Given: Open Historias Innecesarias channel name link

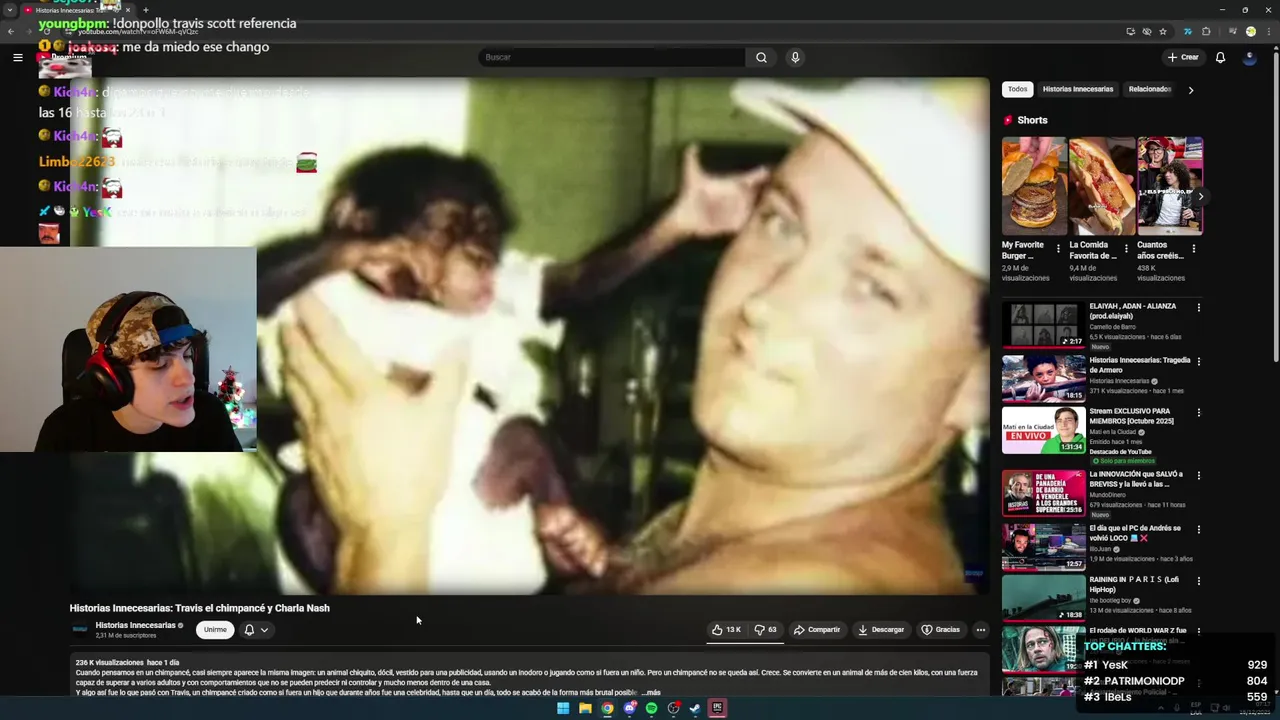Looking at the screenshot, I should (135, 625).
